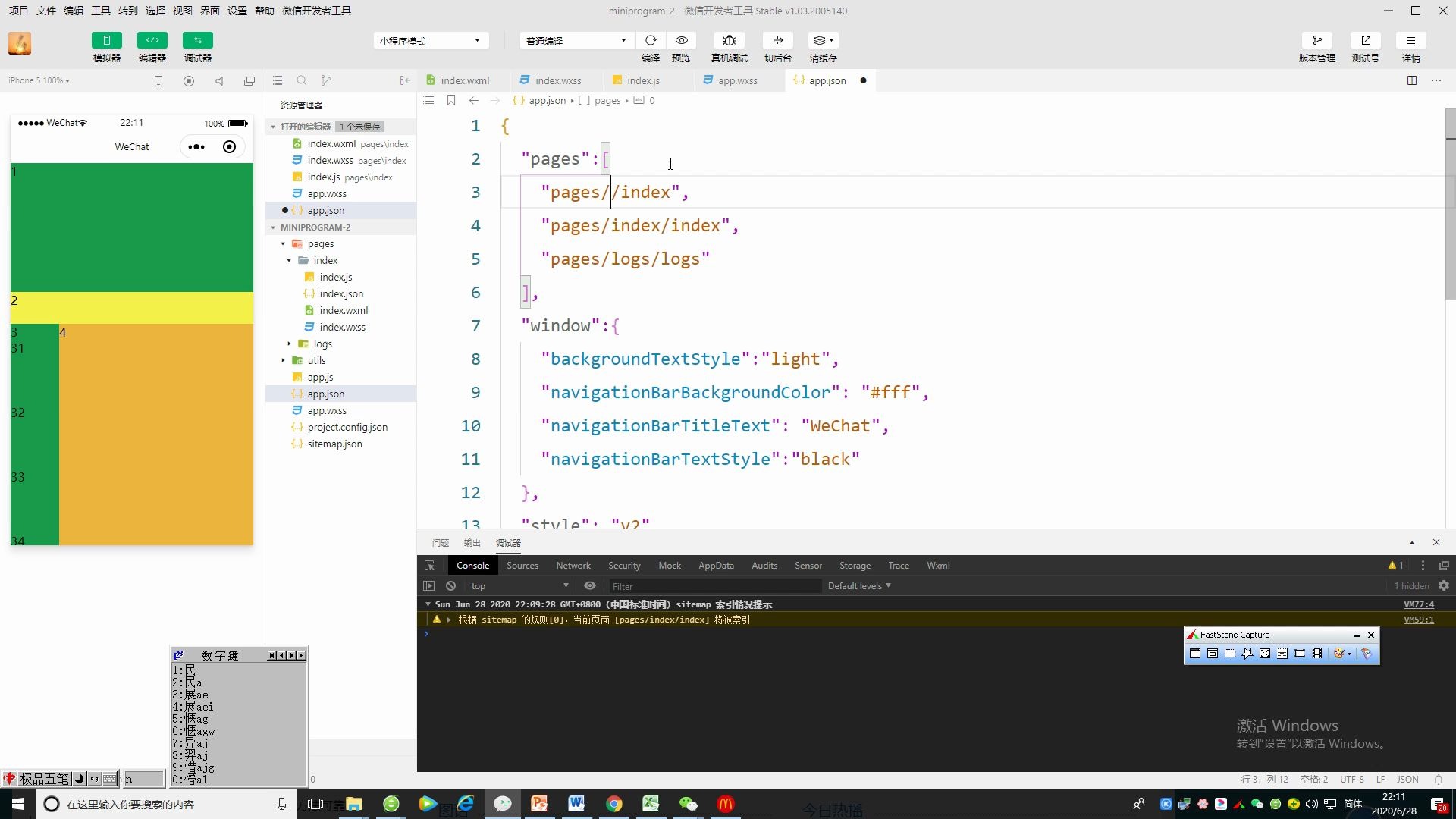Open the mini program mode dropdown
The height and width of the screenshot is (819, 1456).
tap(430, 41)
